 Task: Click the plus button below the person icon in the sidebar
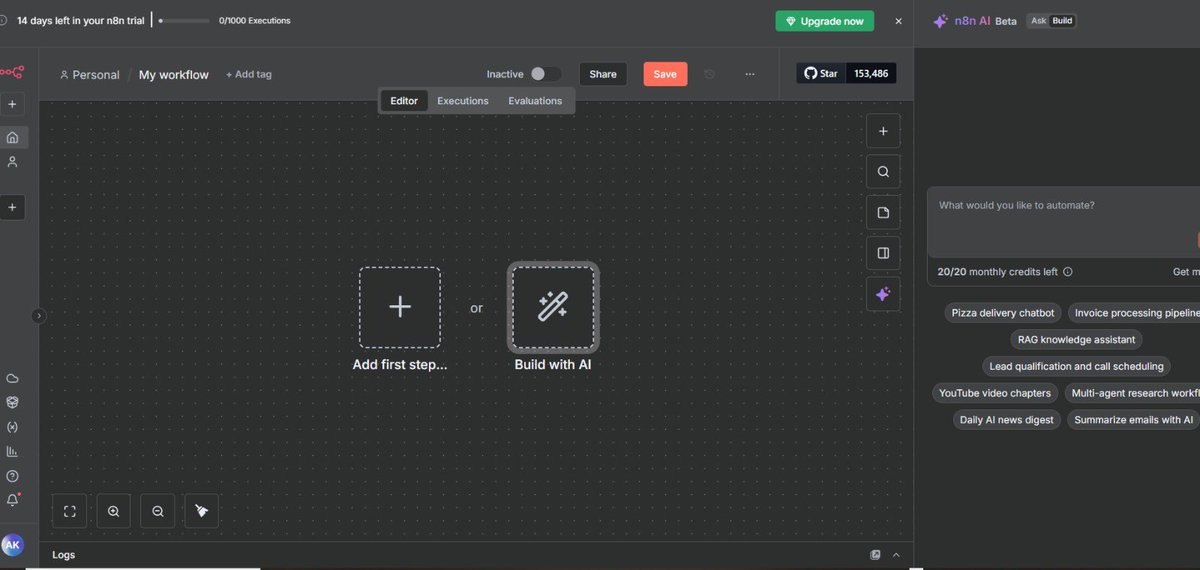tap(12, 207)
